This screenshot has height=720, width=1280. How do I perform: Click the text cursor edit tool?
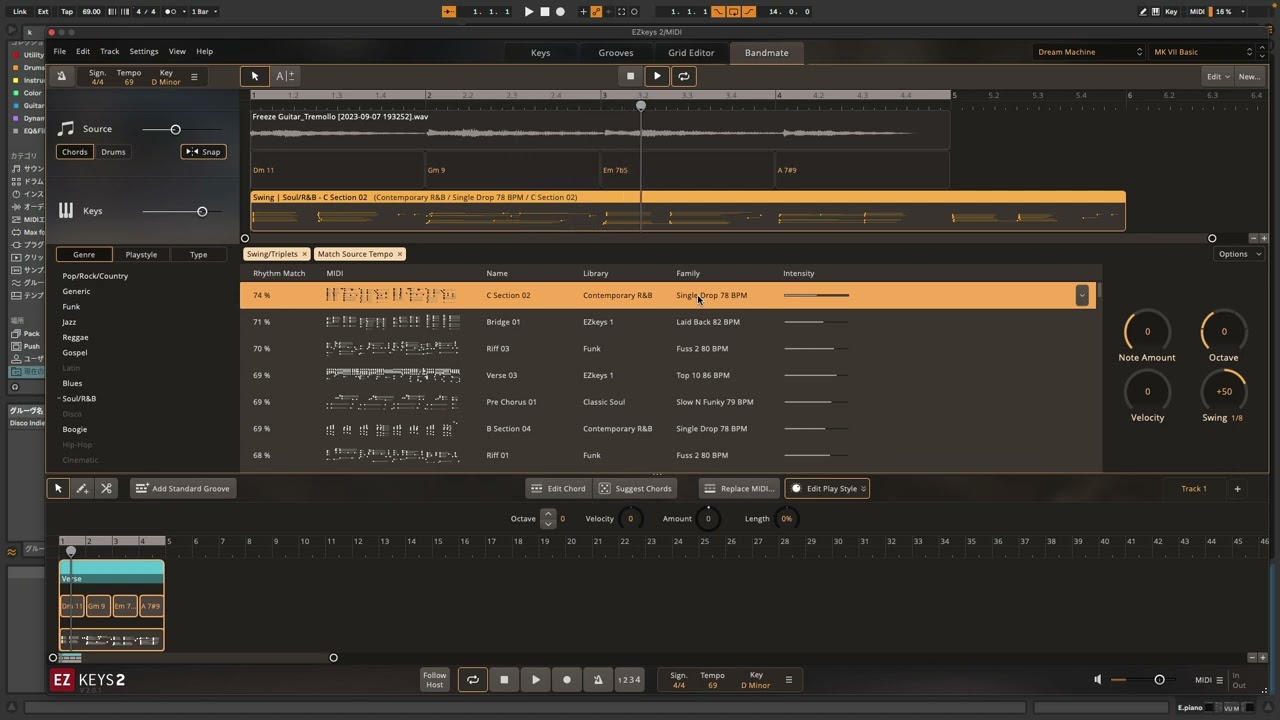tap(284, 76)
